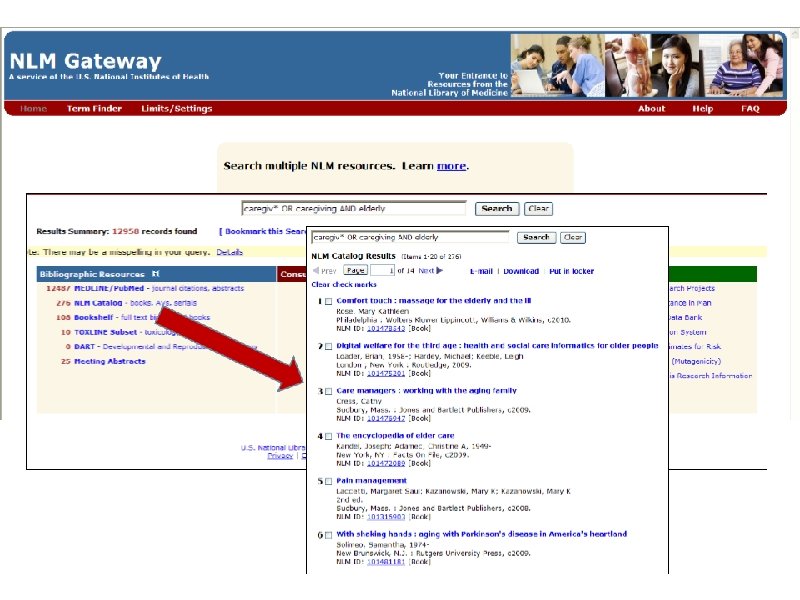Open TOXLINE Subset results
Image resolution: width=800 pixels, height=600 pixels.
coord(106,332)
